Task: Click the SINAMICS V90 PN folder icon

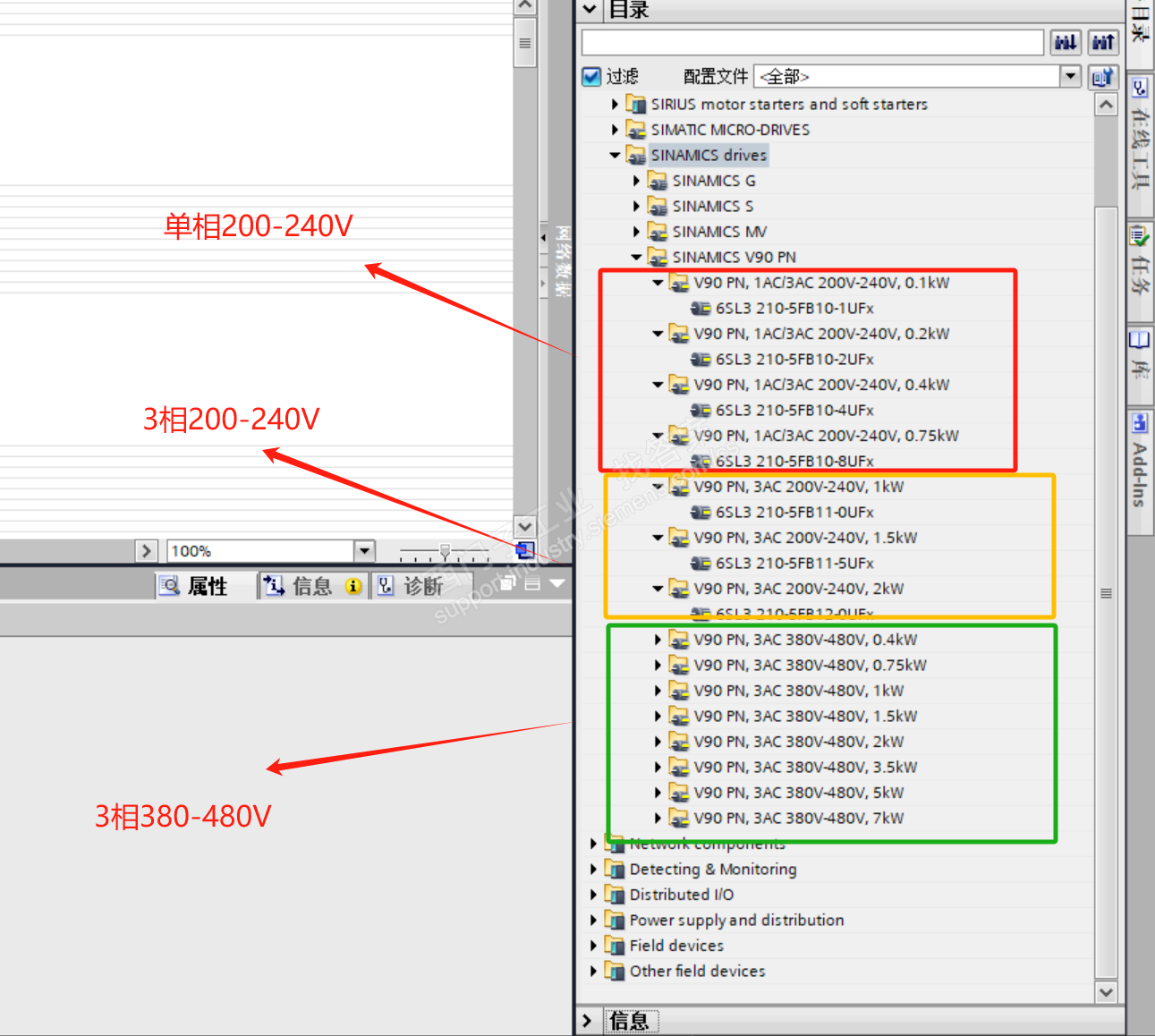Action: click(658, 257)
